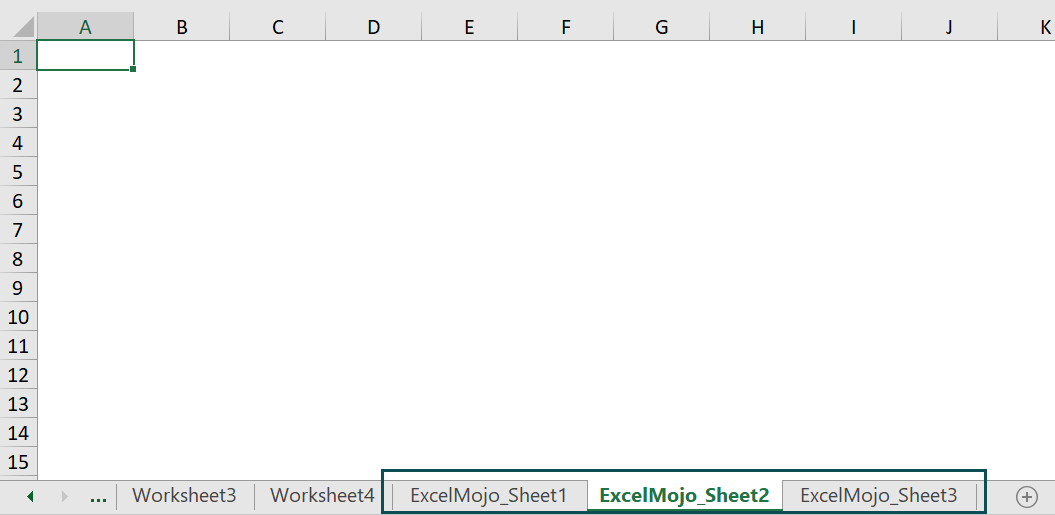Select the ExcelMojo_Sheet2 tab
Screen dimensions: 1055x515
coord(684,495)
